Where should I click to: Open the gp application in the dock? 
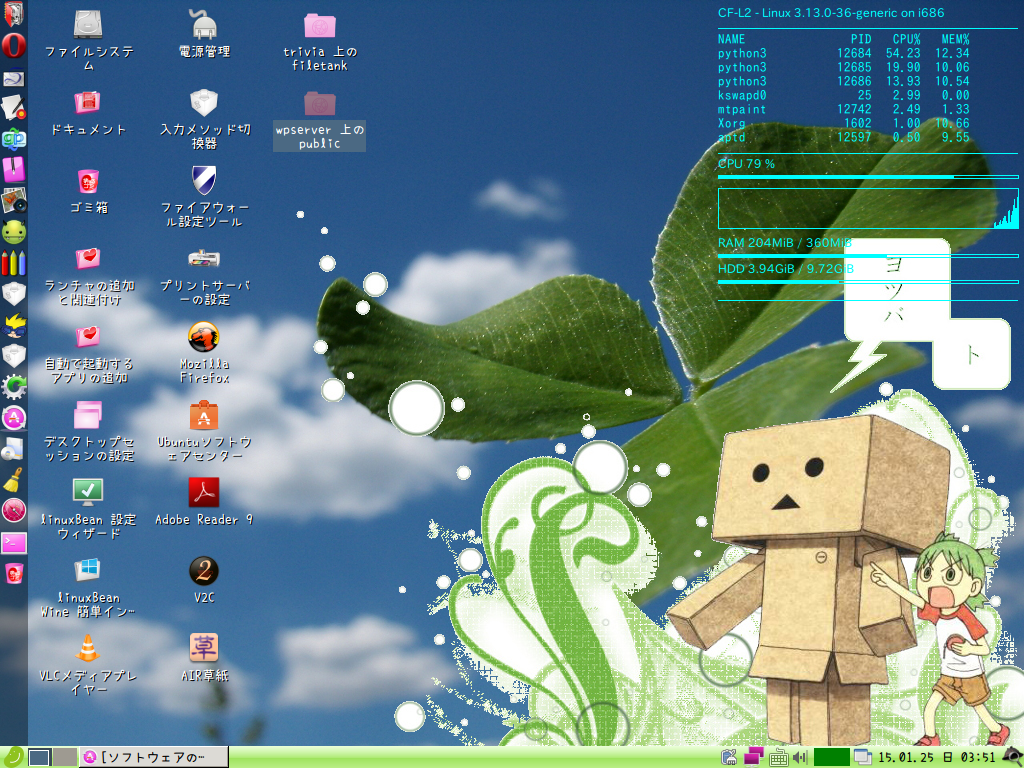[x=13, y=139]
